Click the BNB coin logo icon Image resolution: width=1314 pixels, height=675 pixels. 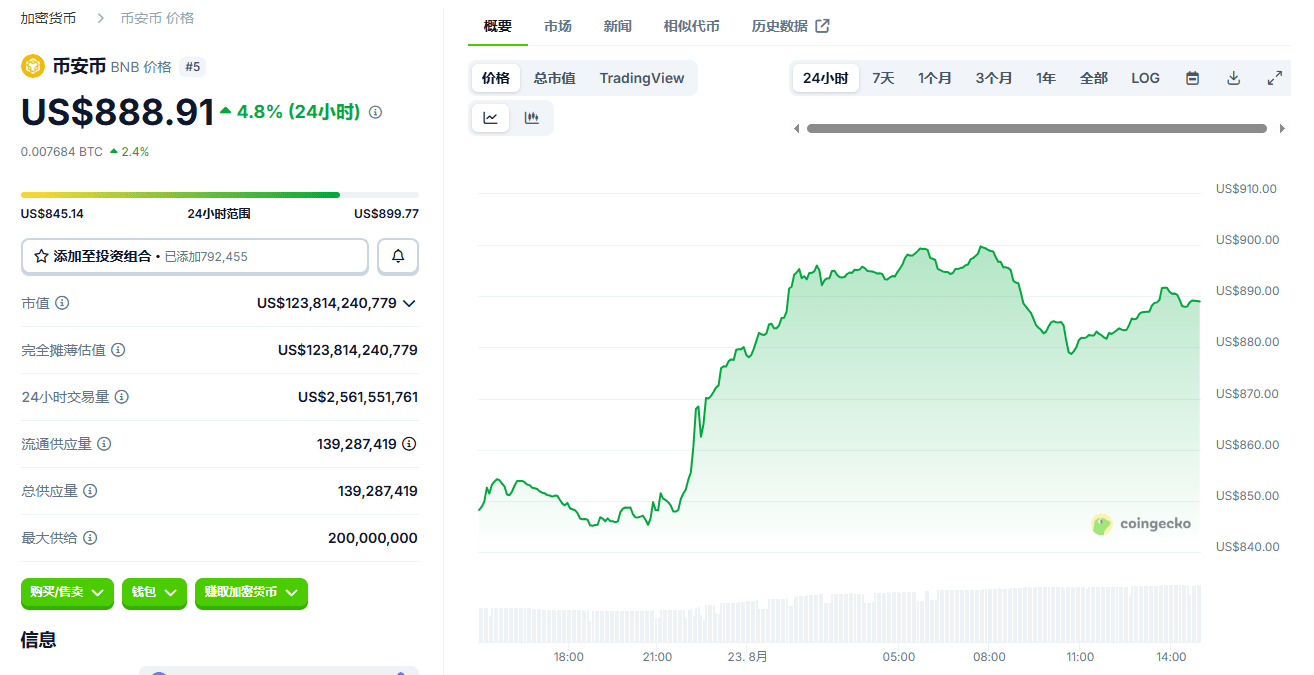[33, 67]
